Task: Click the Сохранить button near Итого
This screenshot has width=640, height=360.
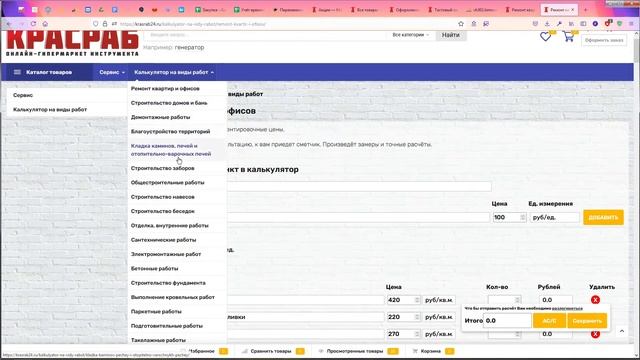Action: pos(587,321)
